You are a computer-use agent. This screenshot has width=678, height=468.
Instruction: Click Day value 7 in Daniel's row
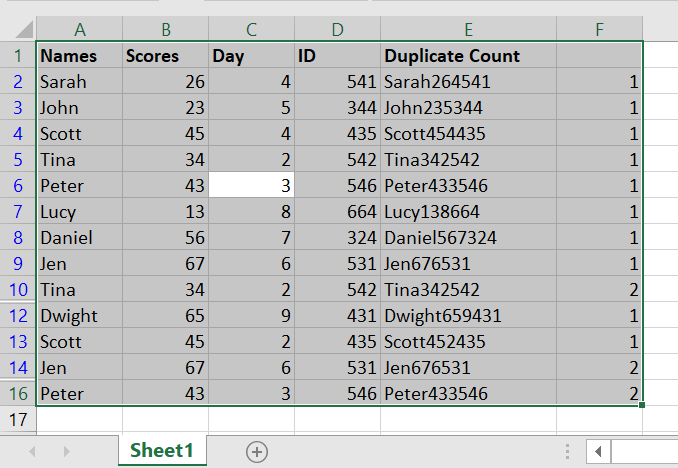[252, 237]
